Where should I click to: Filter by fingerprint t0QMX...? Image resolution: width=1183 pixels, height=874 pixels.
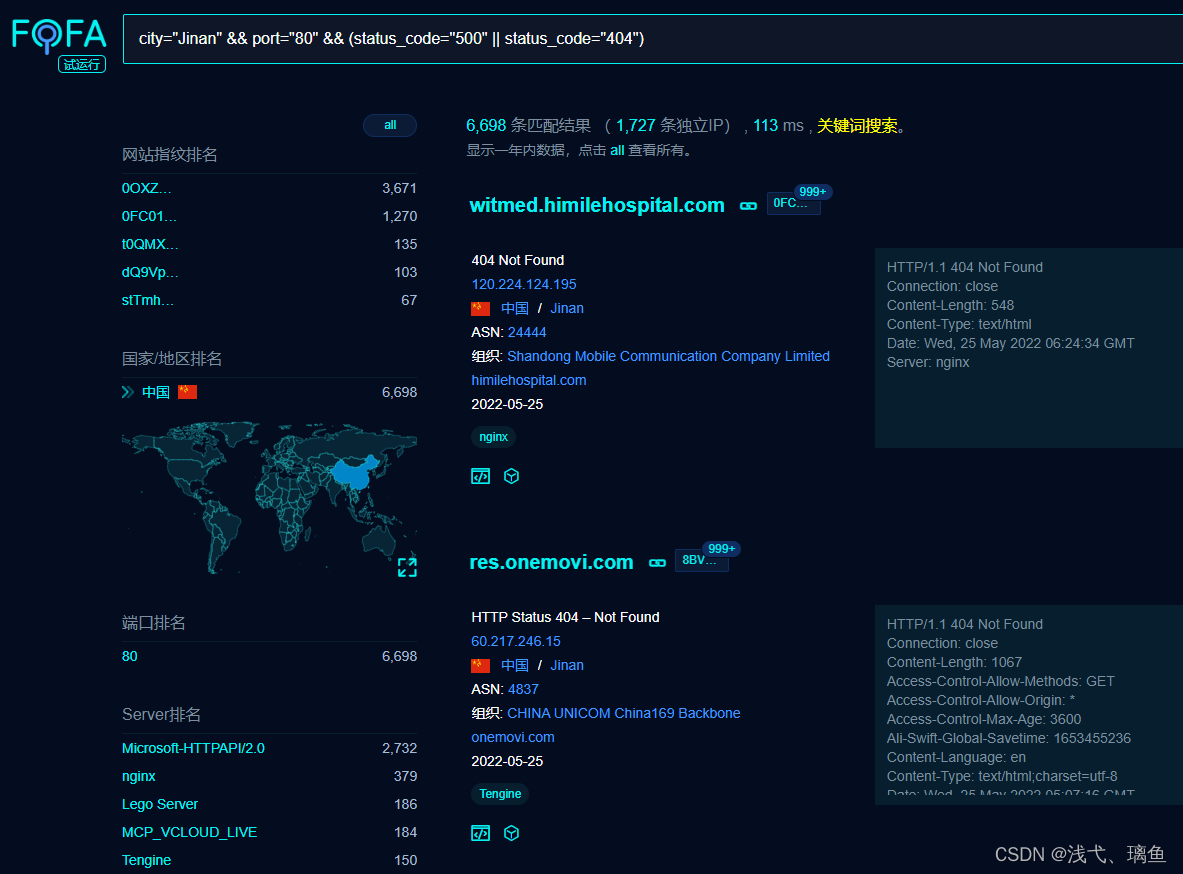(150, 245)
